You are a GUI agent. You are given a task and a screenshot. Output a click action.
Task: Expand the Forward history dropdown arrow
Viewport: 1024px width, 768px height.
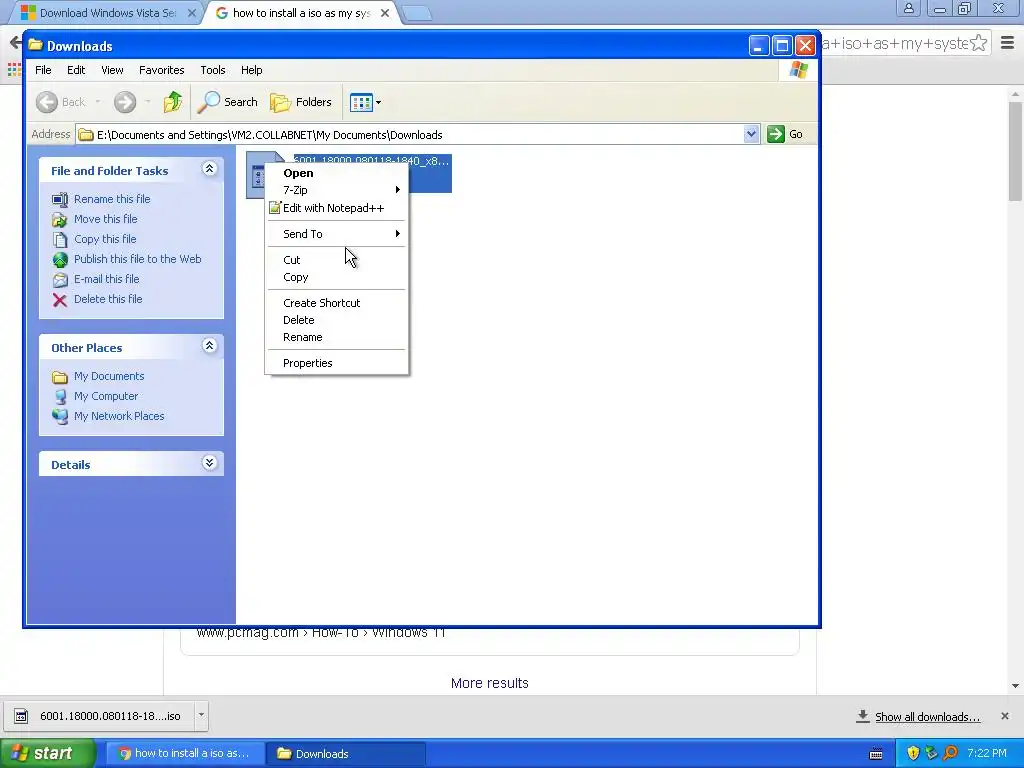[148, 102]
